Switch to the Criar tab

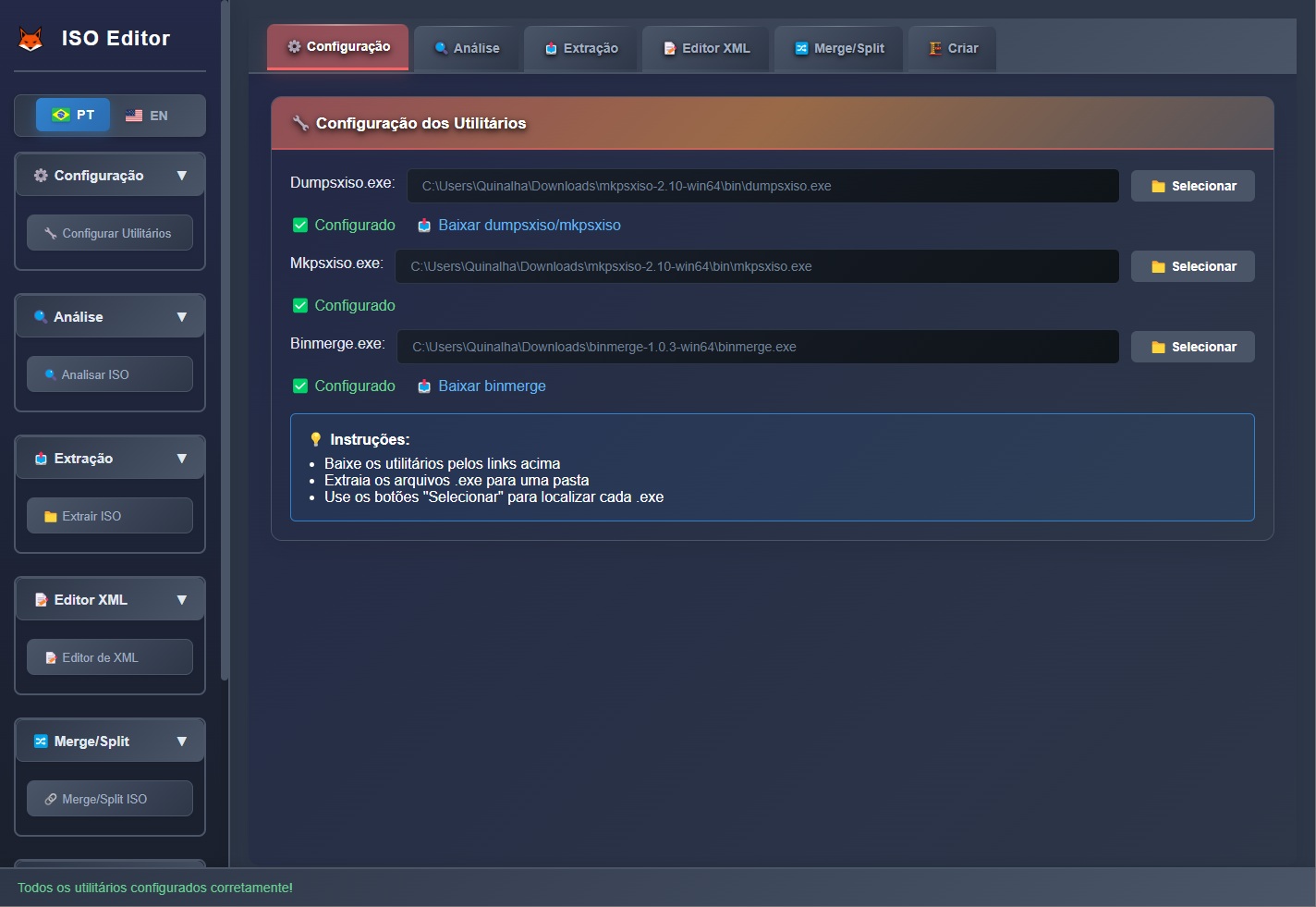pyautogui.click(x=953, y=48)
